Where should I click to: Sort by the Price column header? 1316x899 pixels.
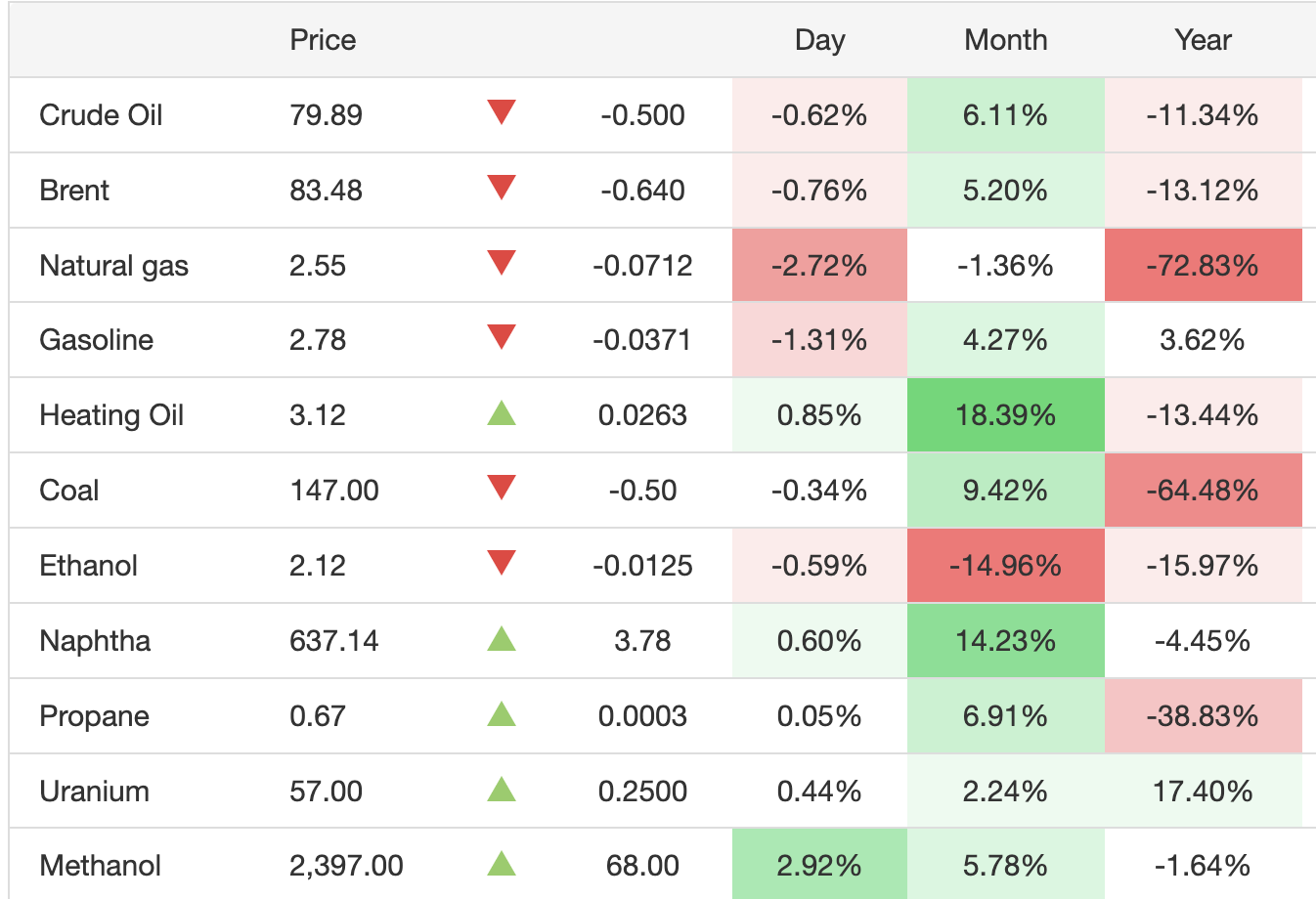coord(323,40)
